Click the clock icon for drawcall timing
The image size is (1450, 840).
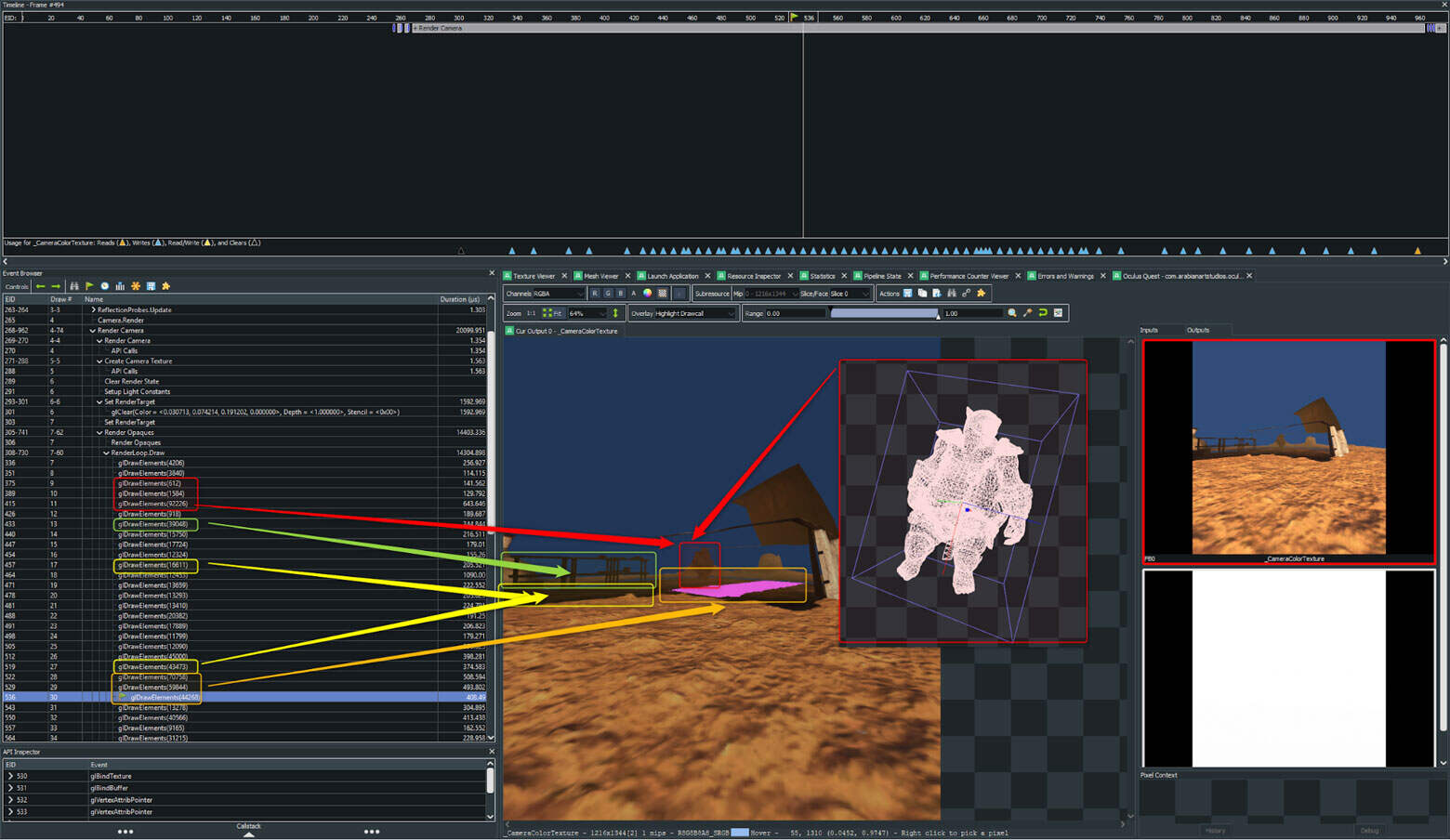(105, 286)
